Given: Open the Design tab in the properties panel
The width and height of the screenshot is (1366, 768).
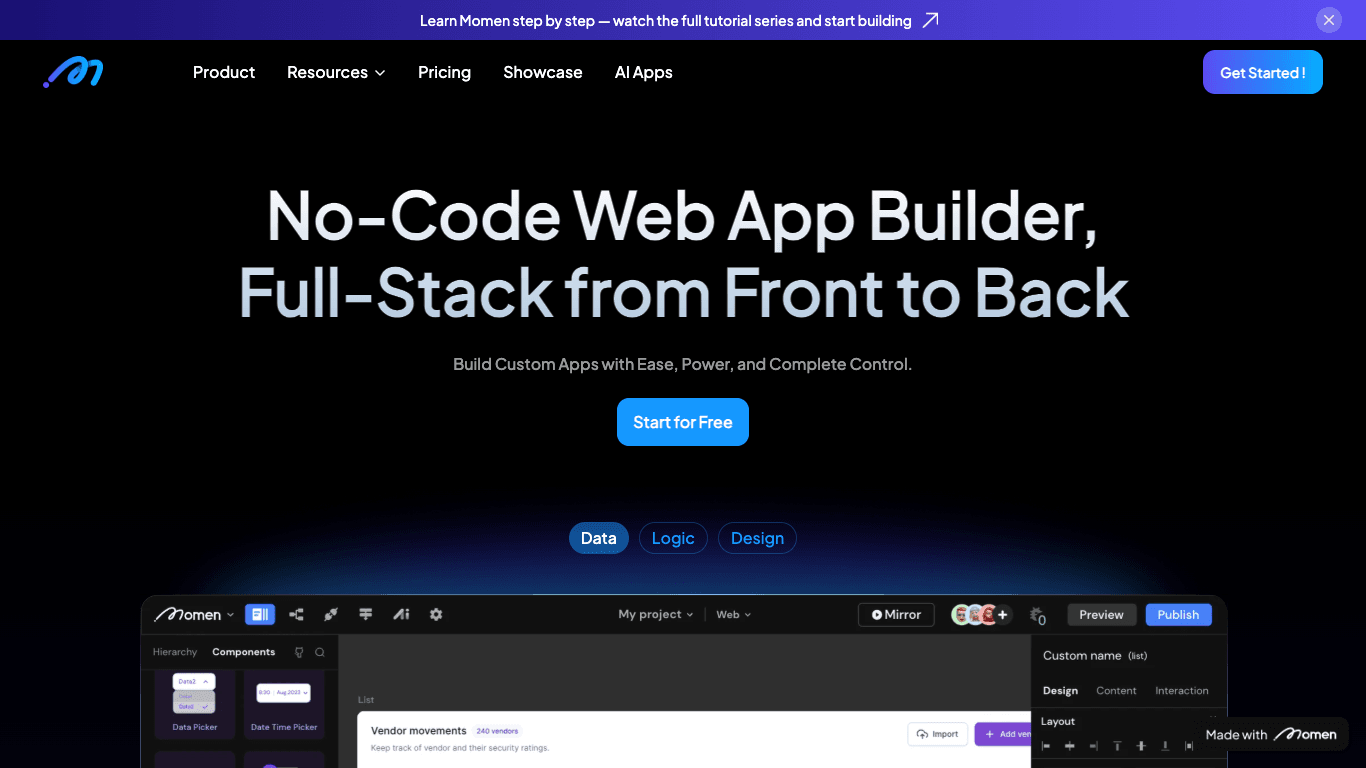Looking at the screenshot, I should pyautogui.click(x=1060, y=691).
